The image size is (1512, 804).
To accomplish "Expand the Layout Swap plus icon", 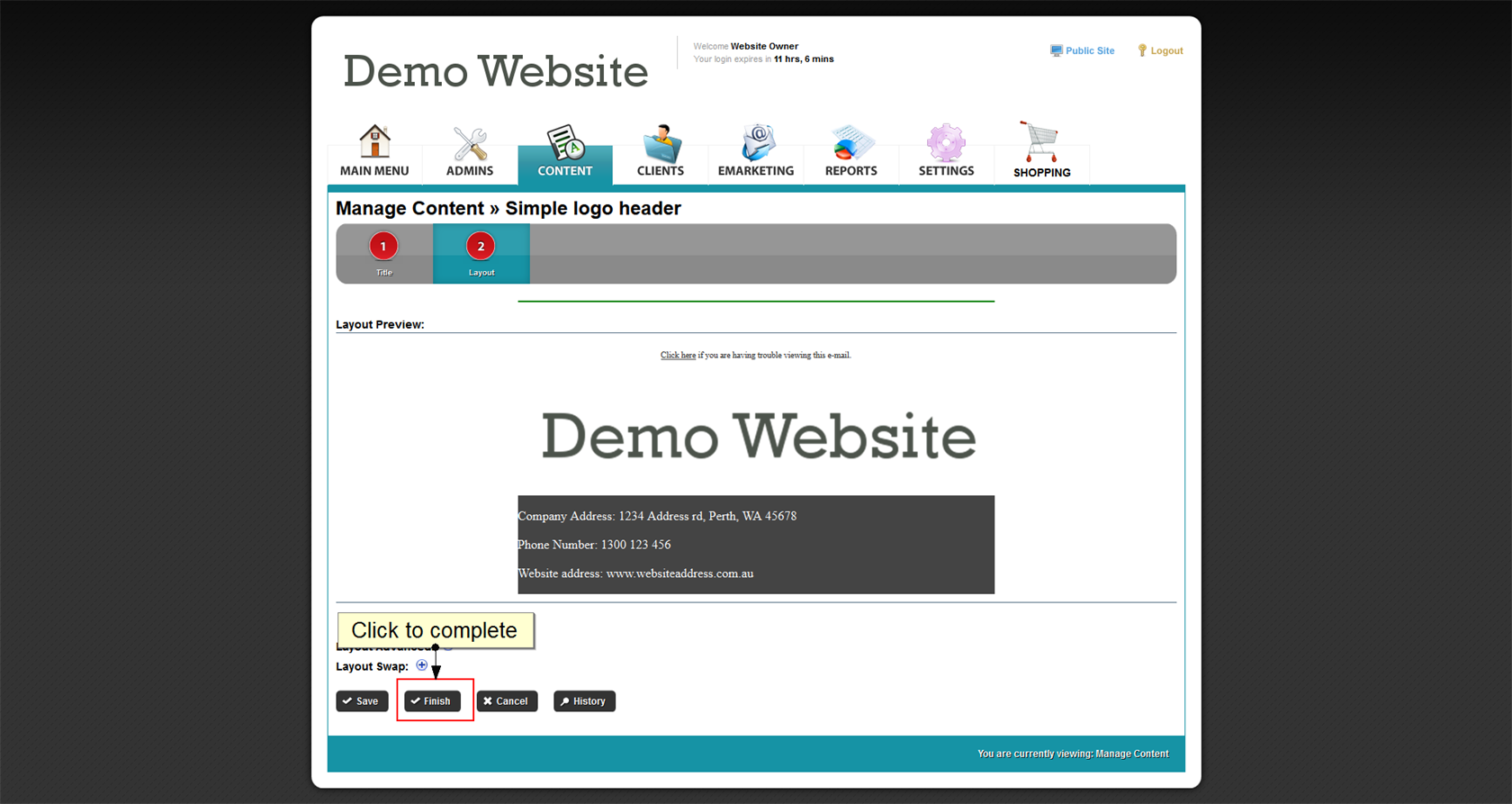I will click(x=422, y=665).
